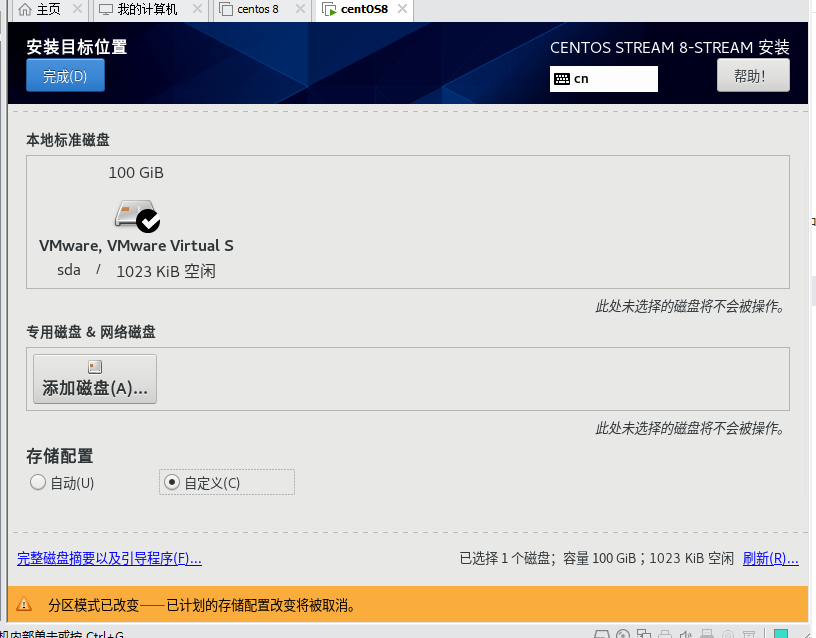Close the centos 8 tab
The width and height of the screenshot is (816, 638).
point(300,9)
